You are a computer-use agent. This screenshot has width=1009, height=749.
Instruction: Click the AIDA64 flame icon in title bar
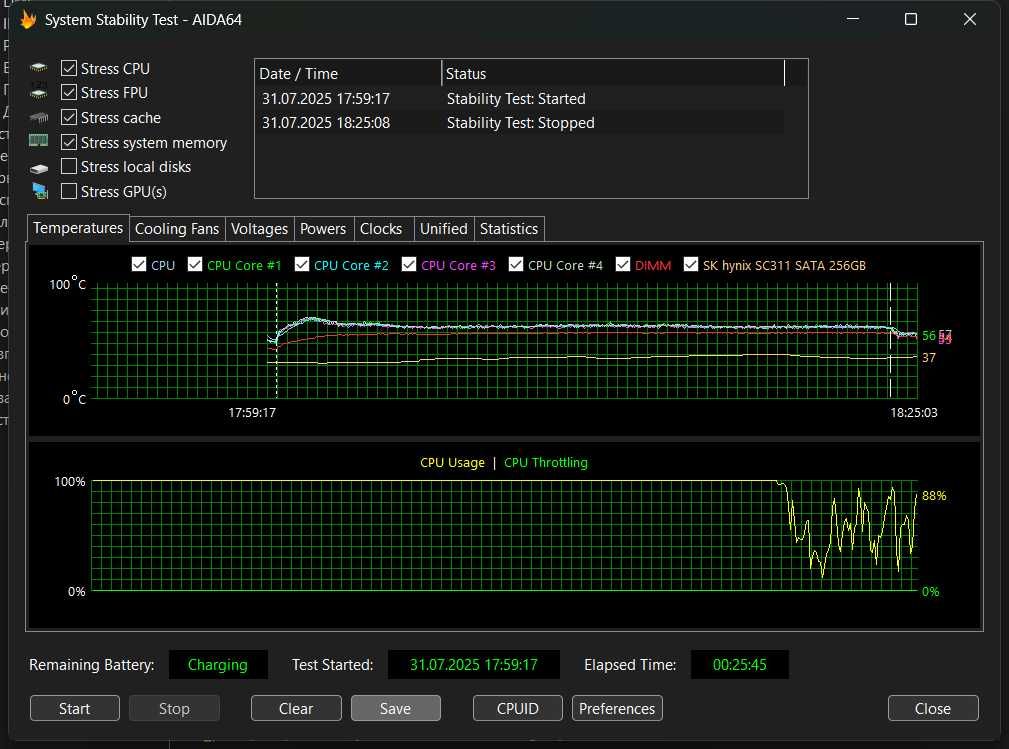(28, 19)
